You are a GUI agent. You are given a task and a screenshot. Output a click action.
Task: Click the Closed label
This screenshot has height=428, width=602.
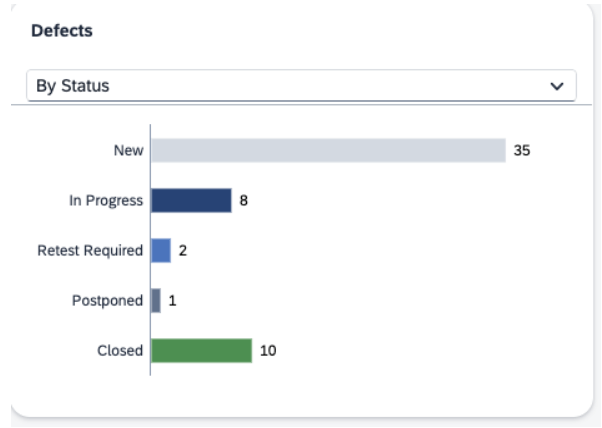click(x=120, y=350)
